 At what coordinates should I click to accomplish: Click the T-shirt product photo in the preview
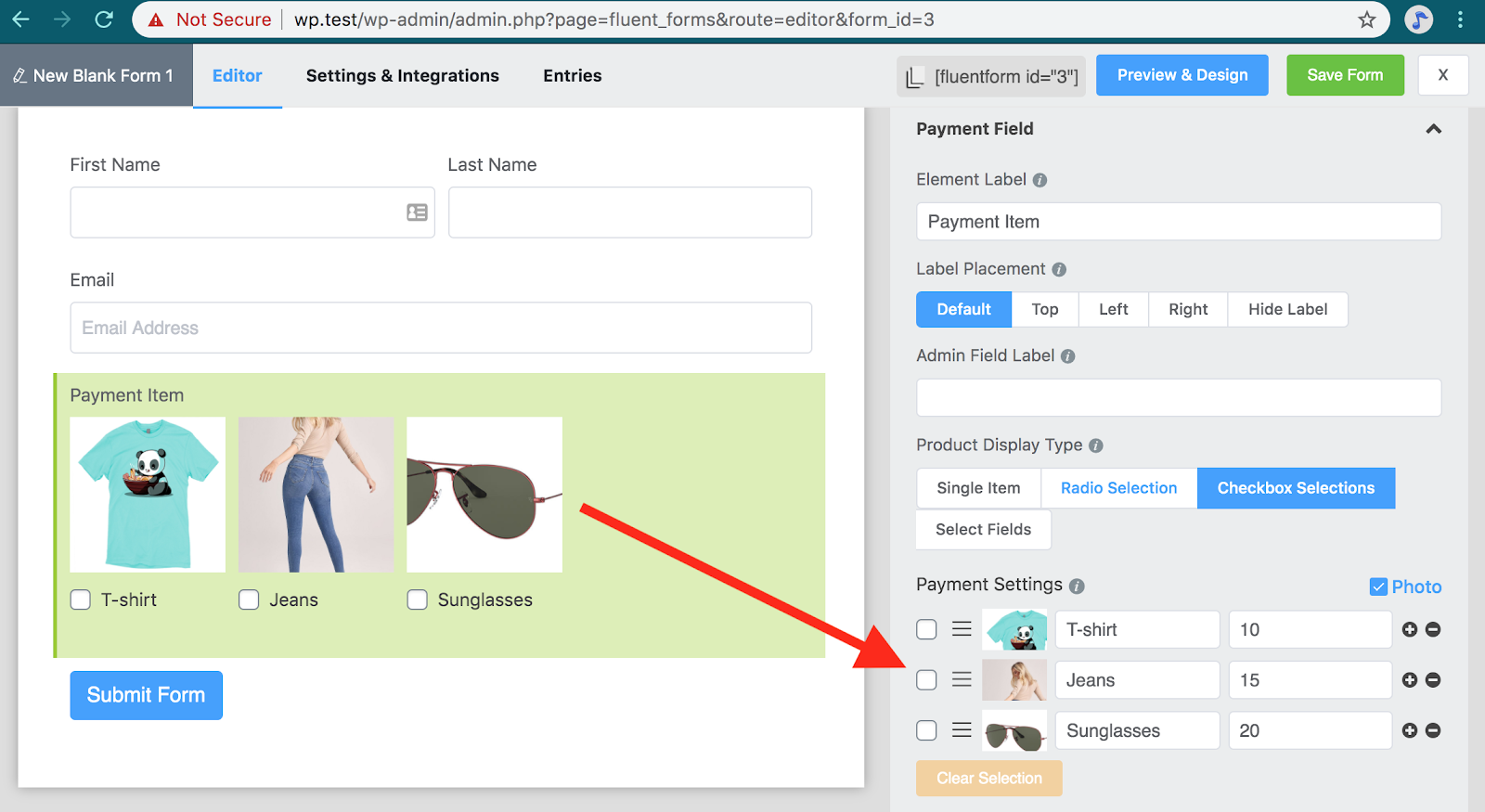coord(148,495)
